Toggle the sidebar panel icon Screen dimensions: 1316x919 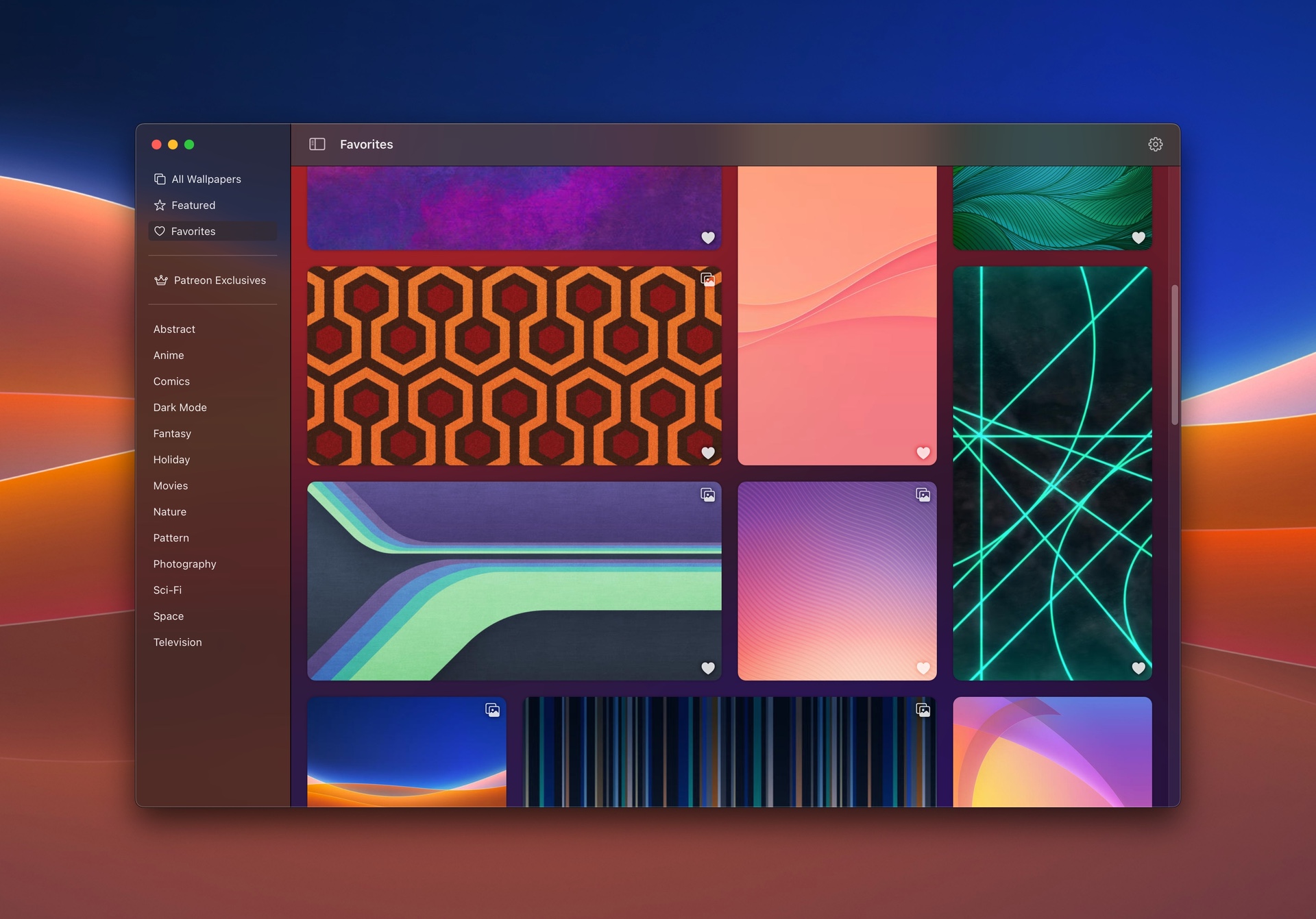pyautogui.click(x=317, y=144)
